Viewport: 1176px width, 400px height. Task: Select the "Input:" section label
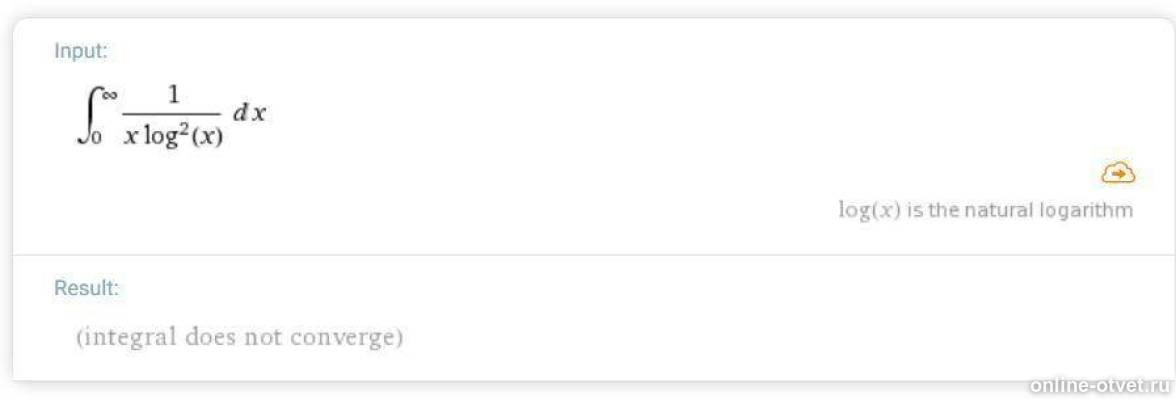coord(80,51)
